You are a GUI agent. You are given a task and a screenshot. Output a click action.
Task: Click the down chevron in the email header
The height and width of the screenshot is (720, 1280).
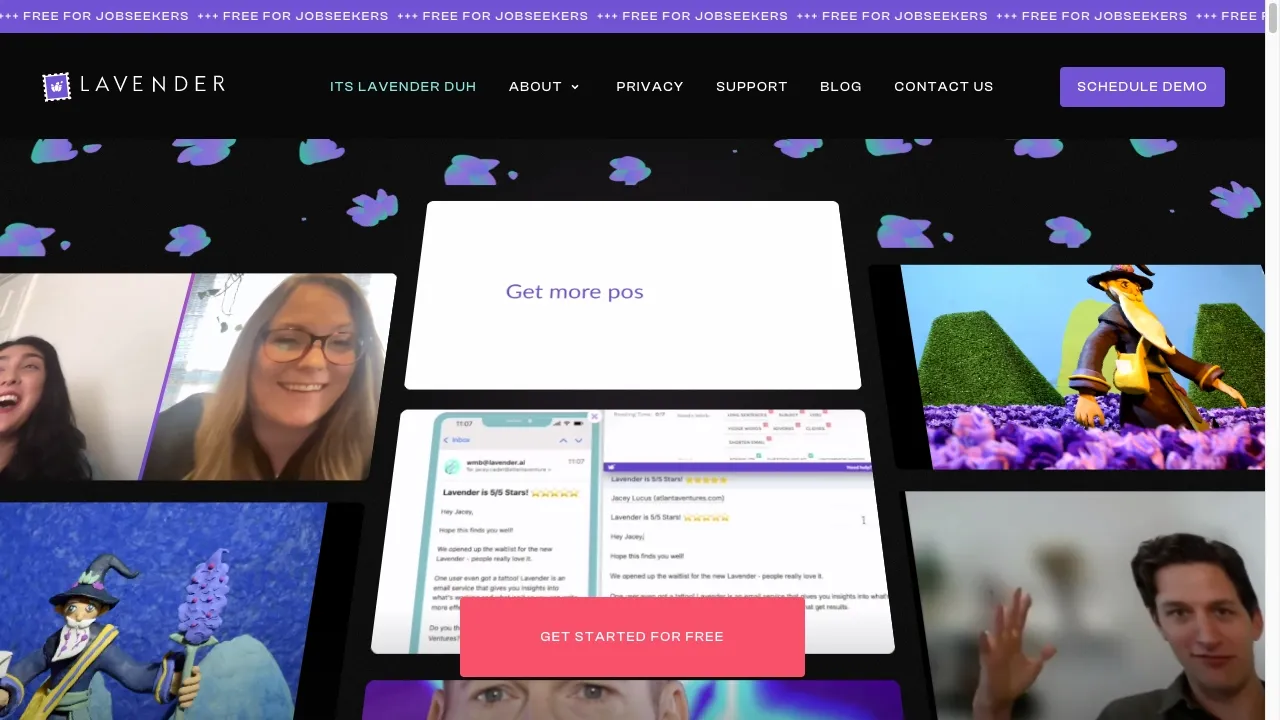tap(579, 440)
